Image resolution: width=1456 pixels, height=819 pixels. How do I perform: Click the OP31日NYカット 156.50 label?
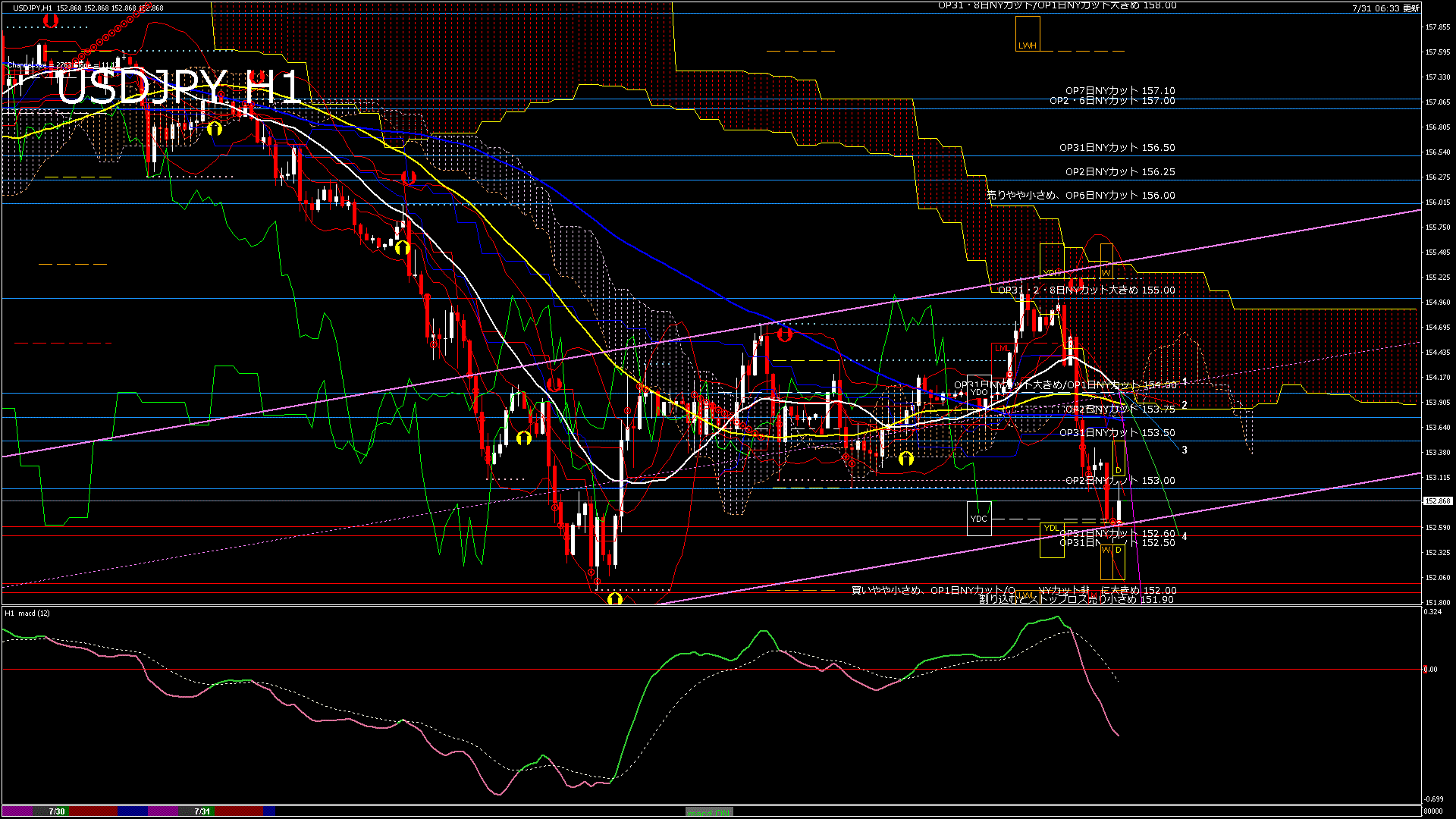point(1117,148)
